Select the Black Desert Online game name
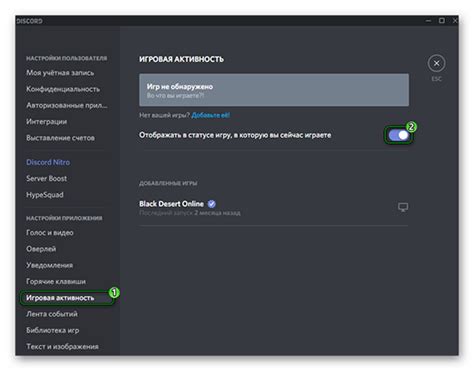Screen dimensions: 474x371 coord(171,204)
